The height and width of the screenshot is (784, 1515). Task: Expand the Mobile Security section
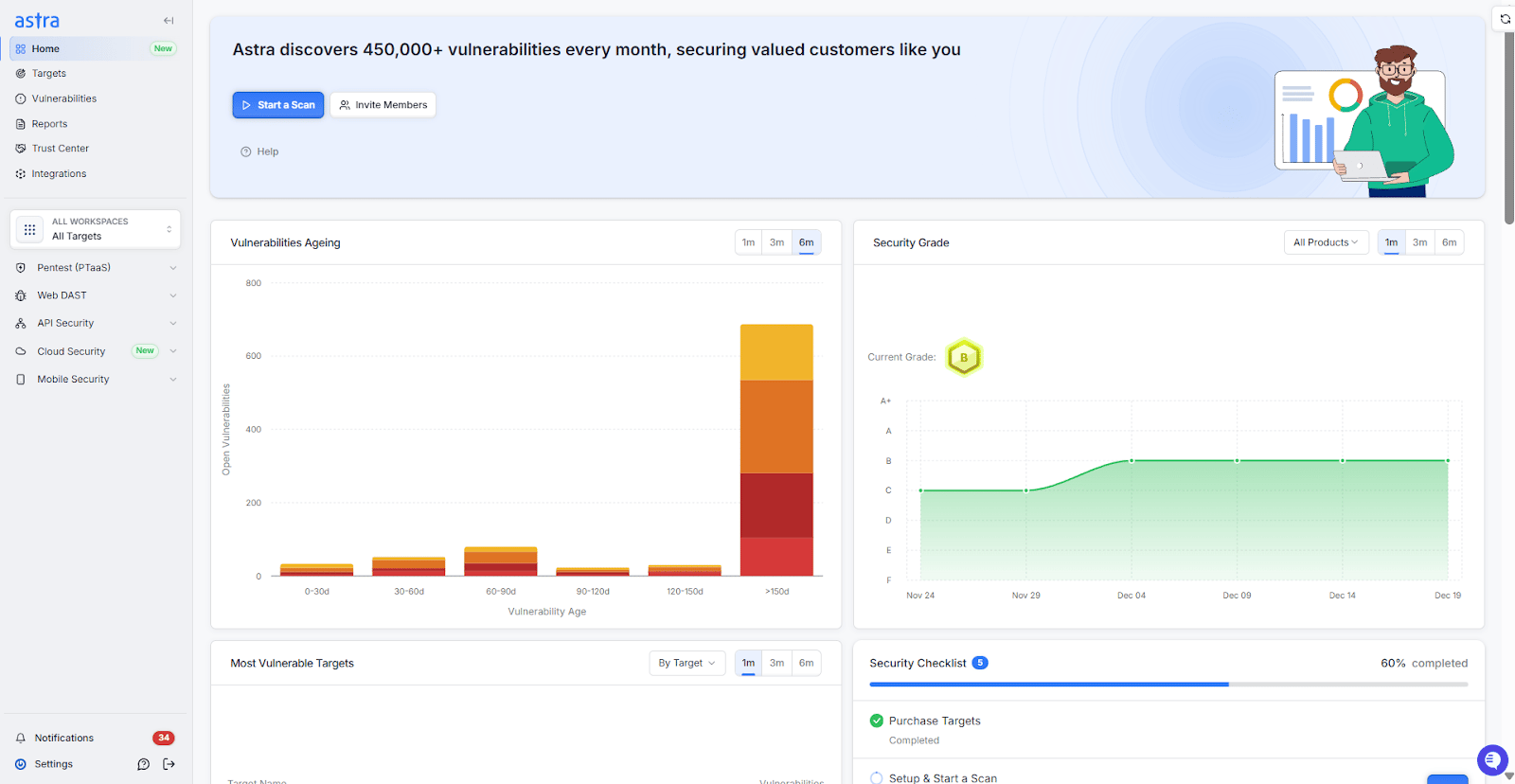(173, 380)
